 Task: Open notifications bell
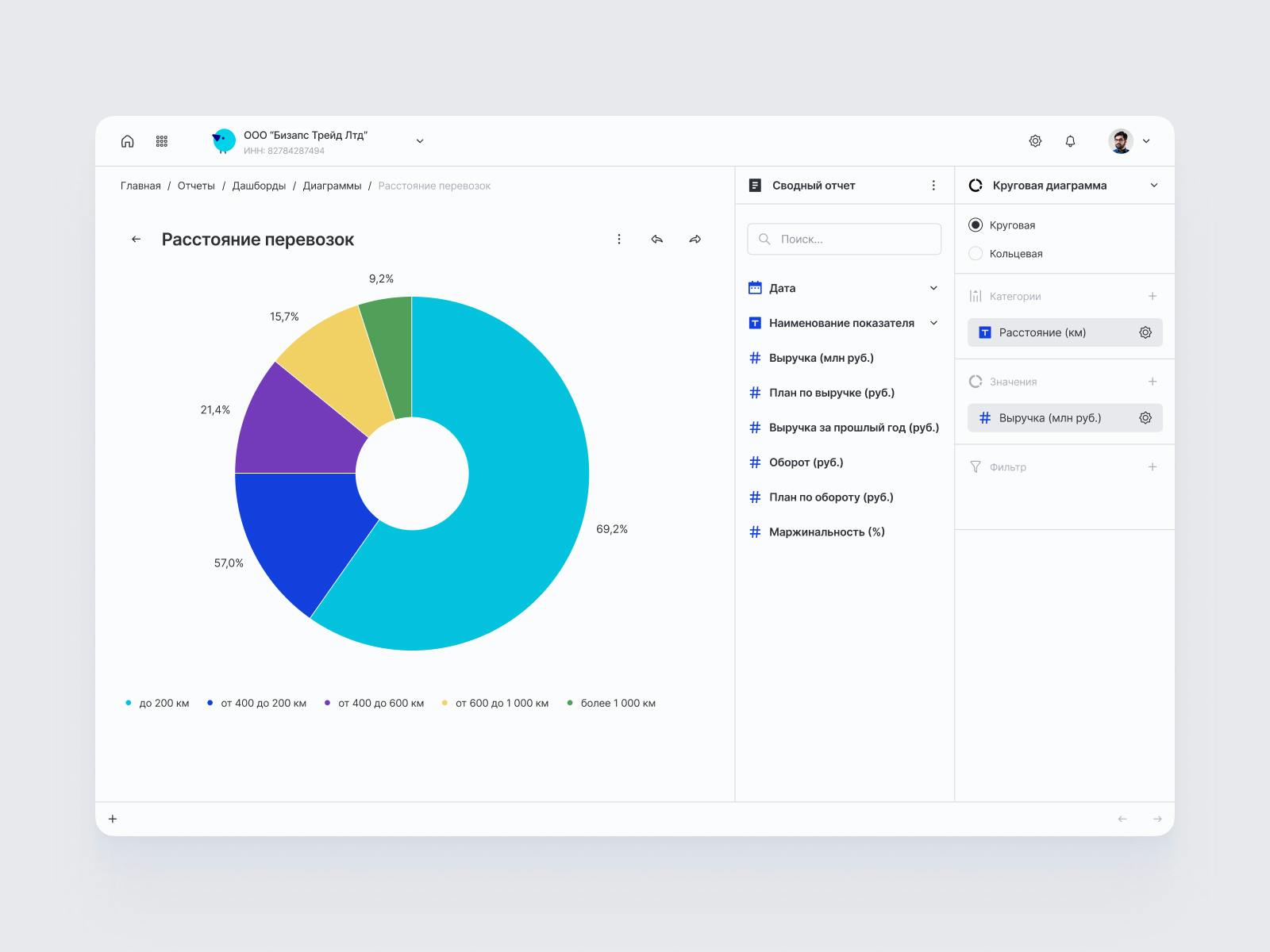click(x=1070, y=141)
